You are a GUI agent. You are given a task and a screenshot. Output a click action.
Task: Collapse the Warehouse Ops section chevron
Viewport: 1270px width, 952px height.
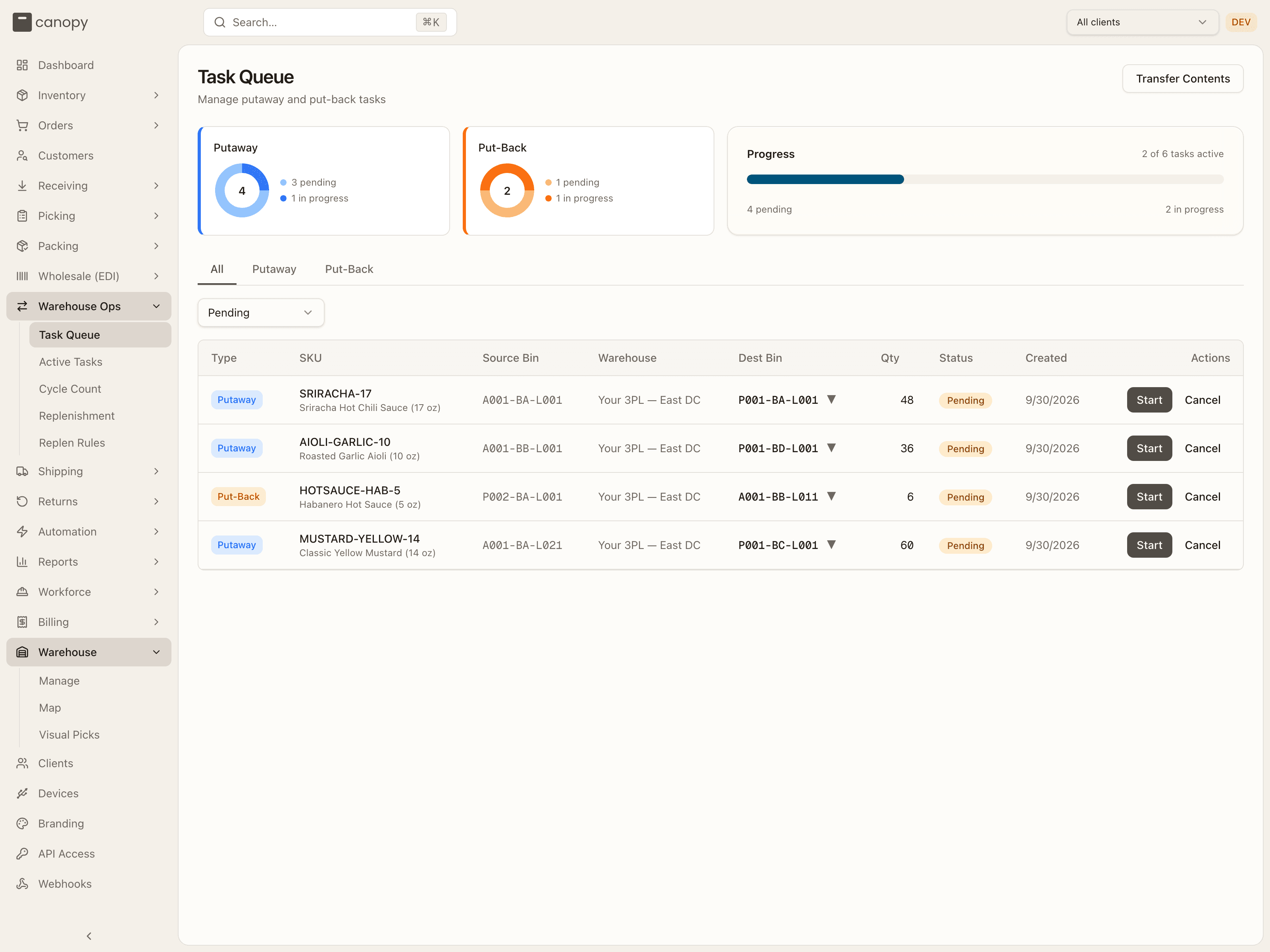(156, 306)
